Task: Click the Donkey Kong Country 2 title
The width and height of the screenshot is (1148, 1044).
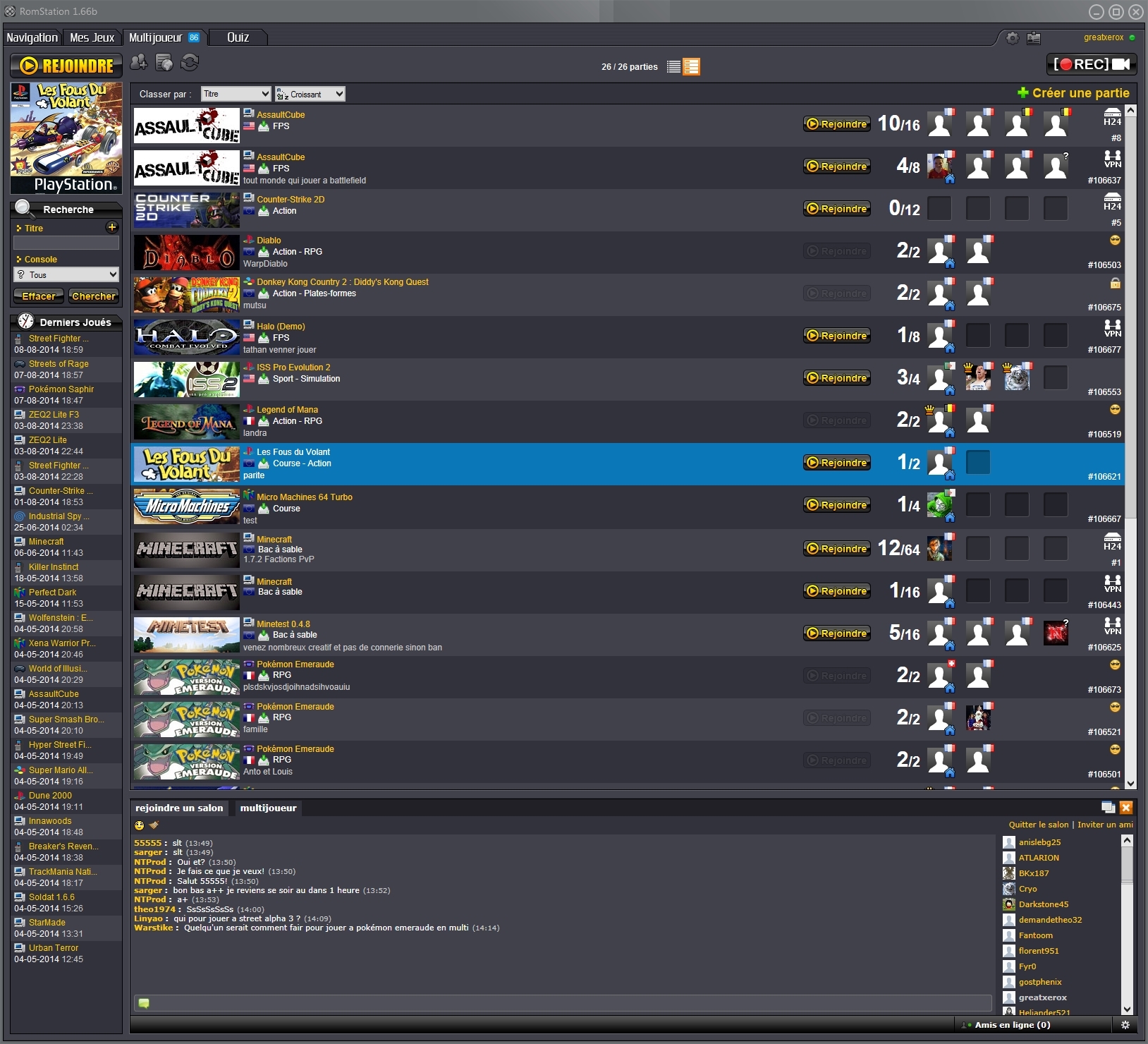Action: pyautogui.click(x=342, y=282)
